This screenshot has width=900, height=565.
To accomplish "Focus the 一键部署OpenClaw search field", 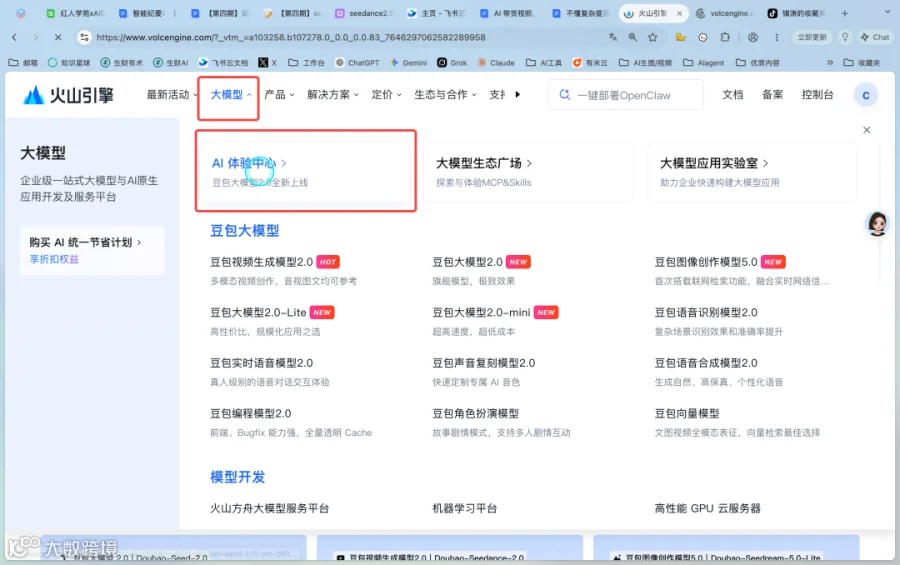I will tap(626, 95).
